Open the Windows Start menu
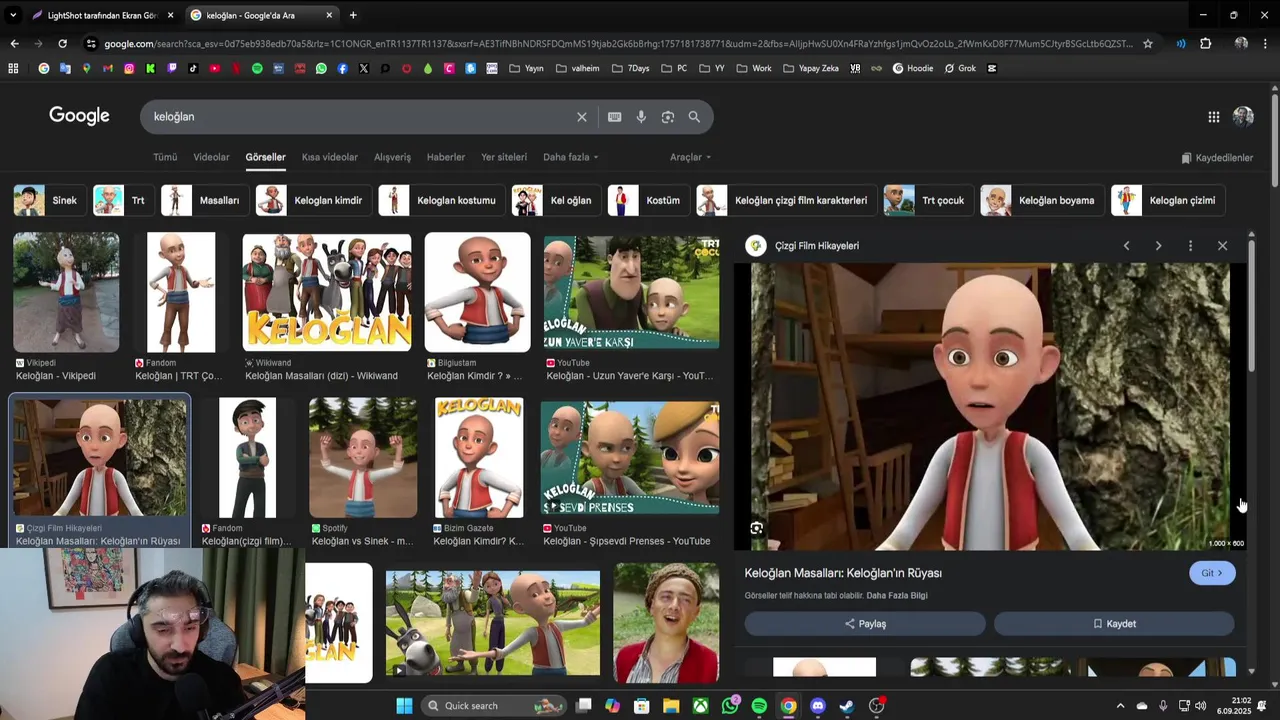 [404, 706]
